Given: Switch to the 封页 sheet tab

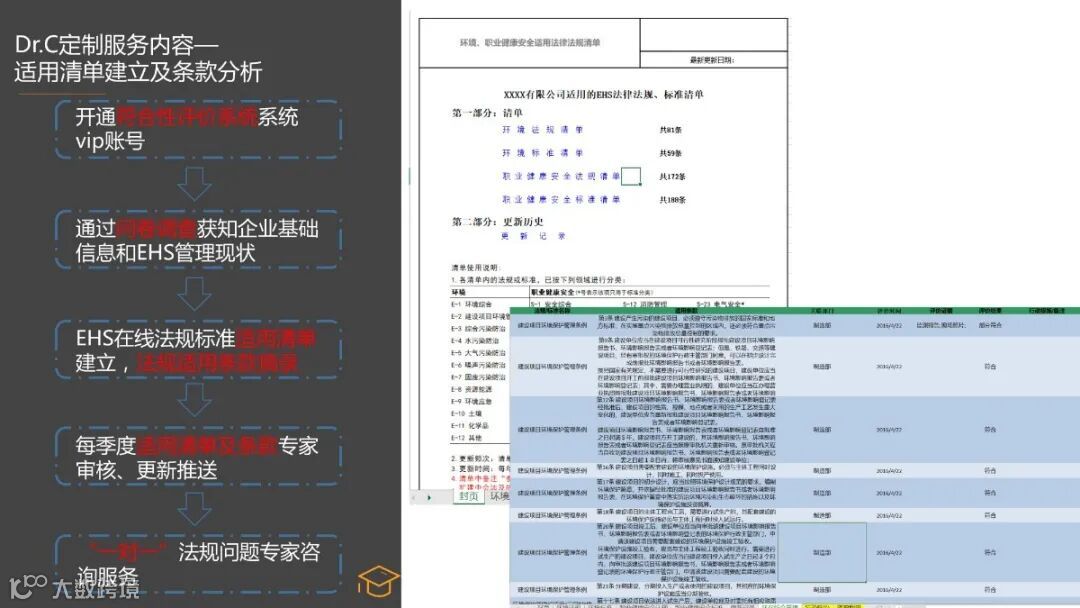Looking at the screenshot, I should 469,496.
